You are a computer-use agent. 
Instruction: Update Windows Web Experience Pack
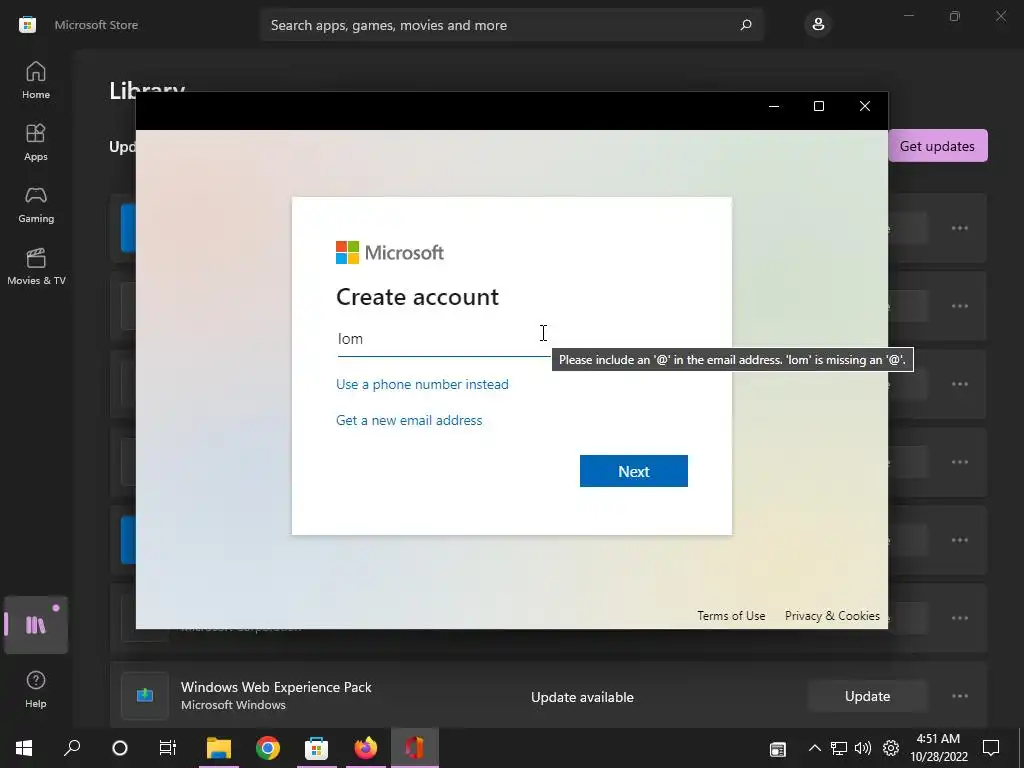click(867, 696)
